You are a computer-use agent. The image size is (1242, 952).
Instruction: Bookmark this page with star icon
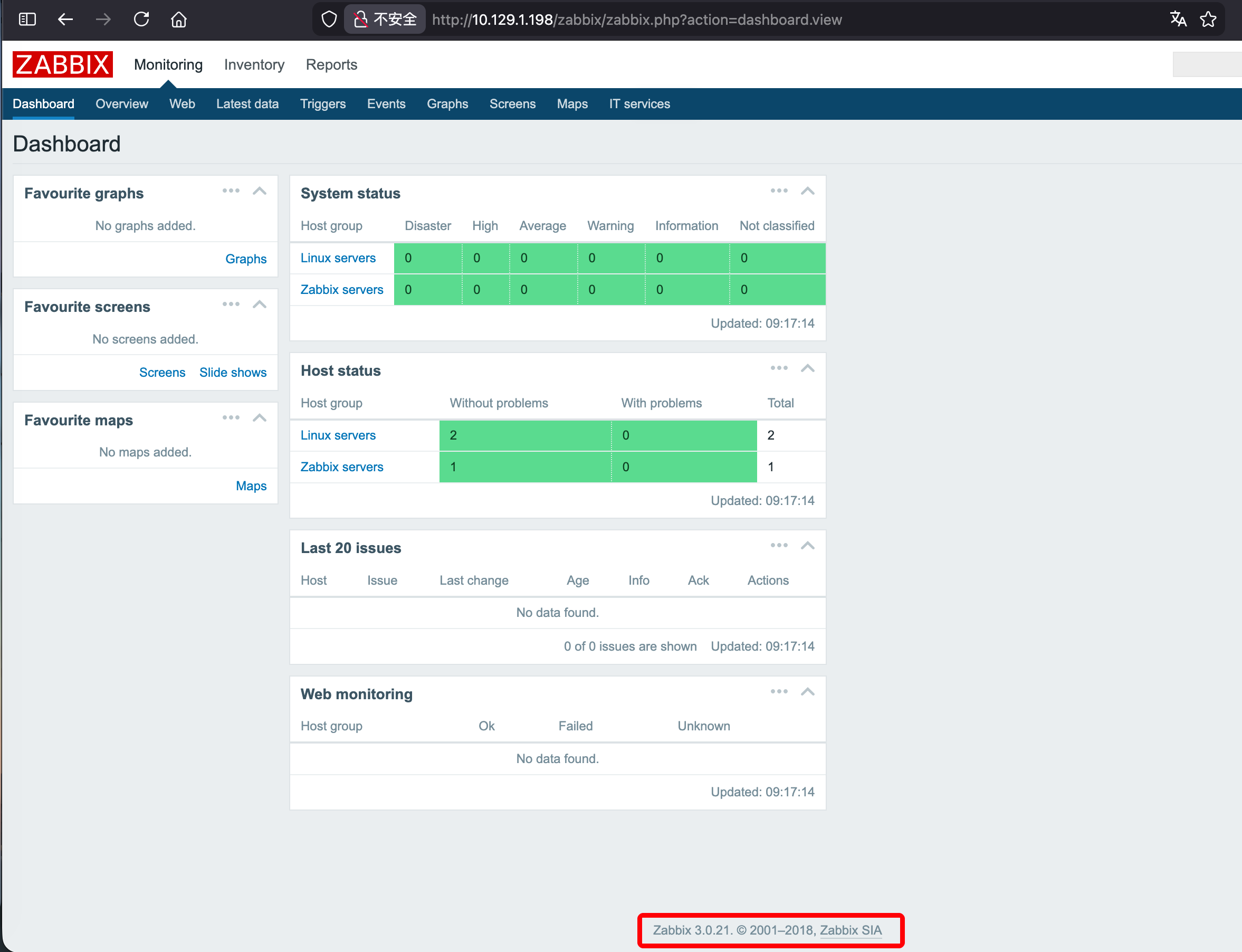click(1208, 20)
